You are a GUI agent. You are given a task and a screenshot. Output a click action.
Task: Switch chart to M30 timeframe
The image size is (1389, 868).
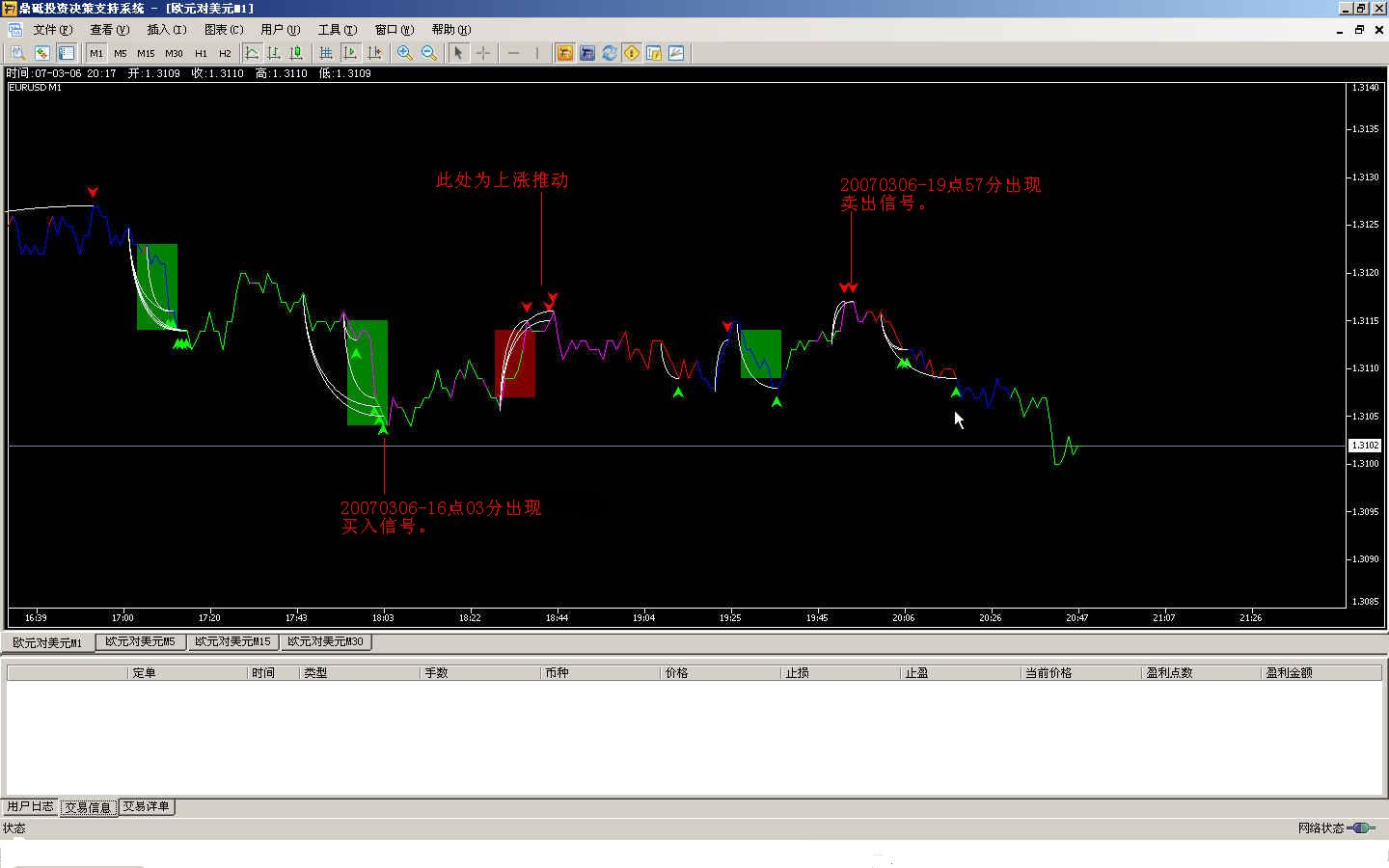[x=174, y=53]
